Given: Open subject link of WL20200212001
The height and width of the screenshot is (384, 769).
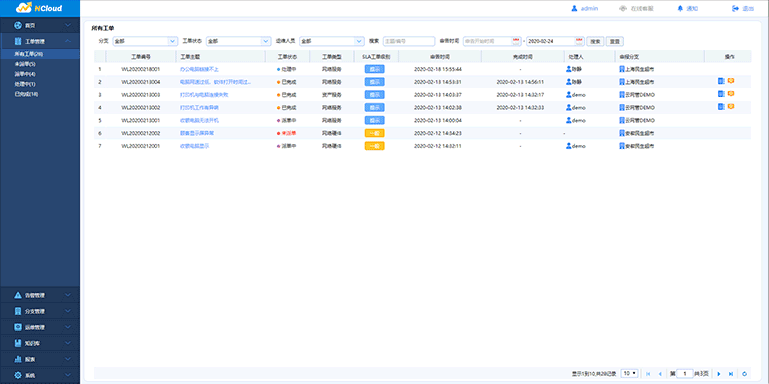Looking at the screenshot, I should 194,146.
